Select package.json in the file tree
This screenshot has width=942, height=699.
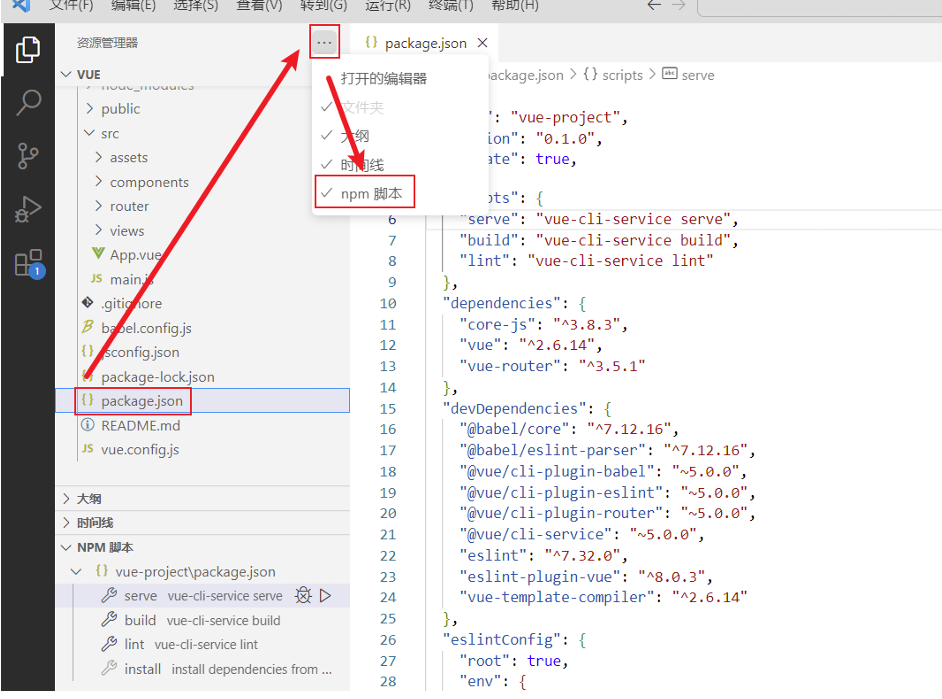tap(202, 401)
